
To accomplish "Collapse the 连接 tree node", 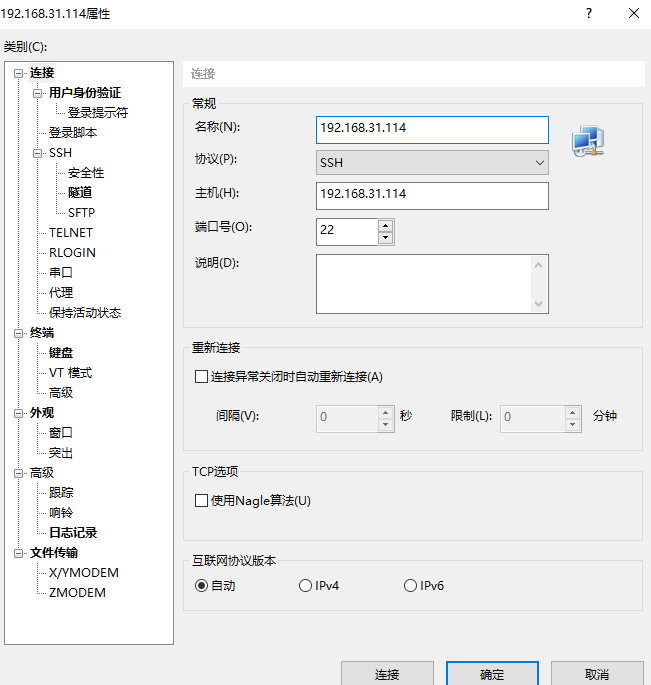I will point(18,73).
